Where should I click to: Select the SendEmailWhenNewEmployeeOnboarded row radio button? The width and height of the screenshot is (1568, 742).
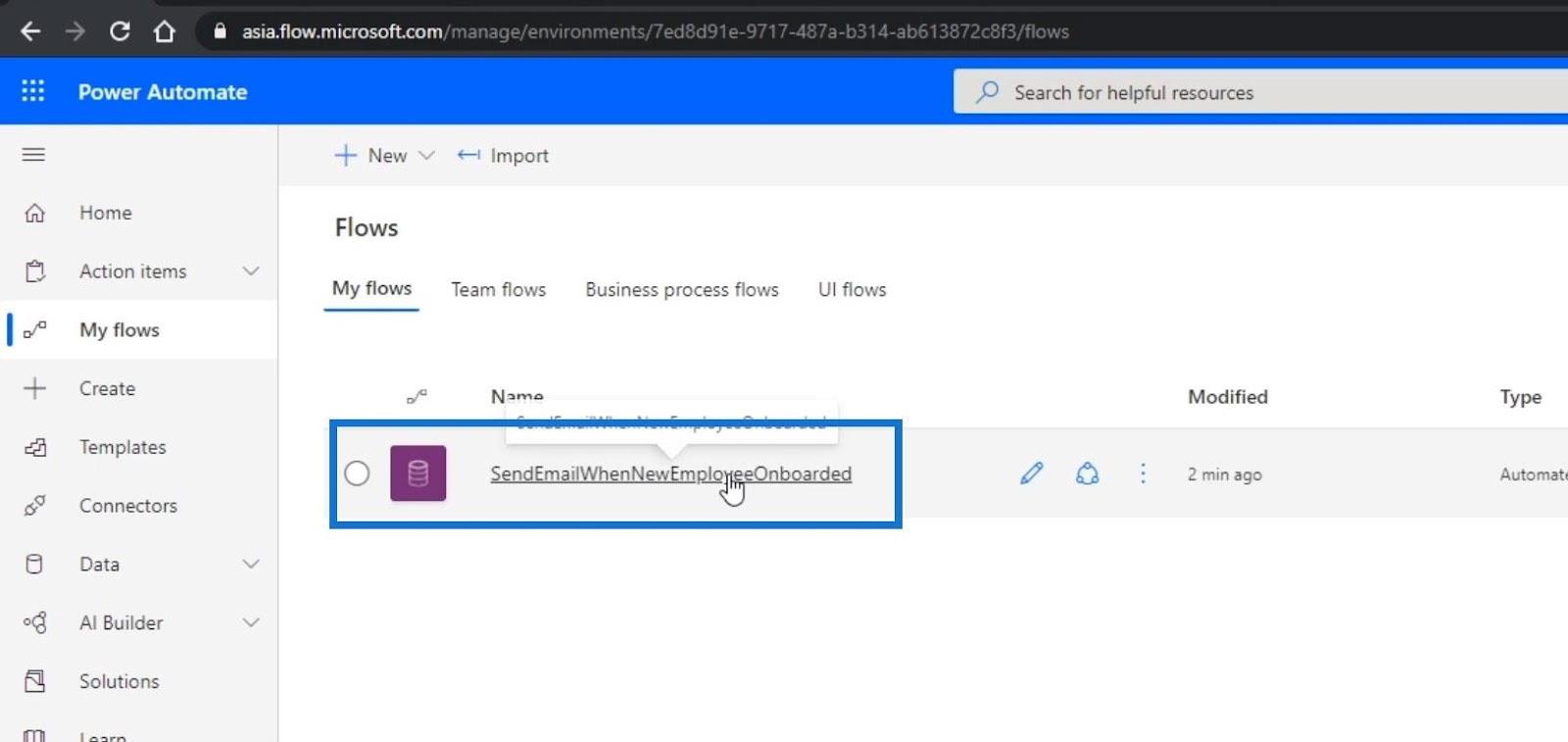[x=357, y=473]
